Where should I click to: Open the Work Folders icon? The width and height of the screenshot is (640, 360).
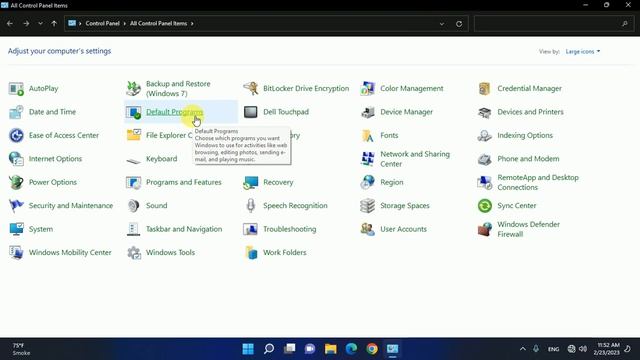[251, 253]
